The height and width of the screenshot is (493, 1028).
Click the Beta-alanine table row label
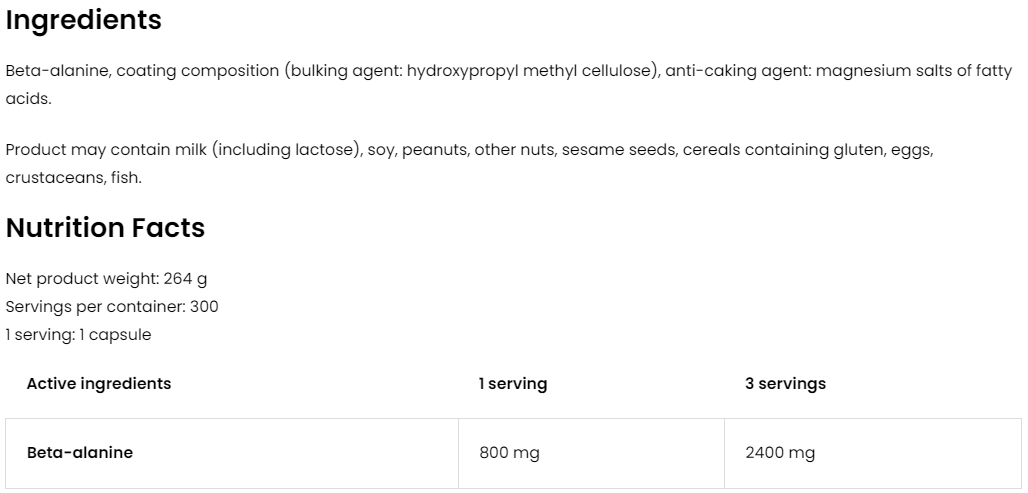click(80, 452)
